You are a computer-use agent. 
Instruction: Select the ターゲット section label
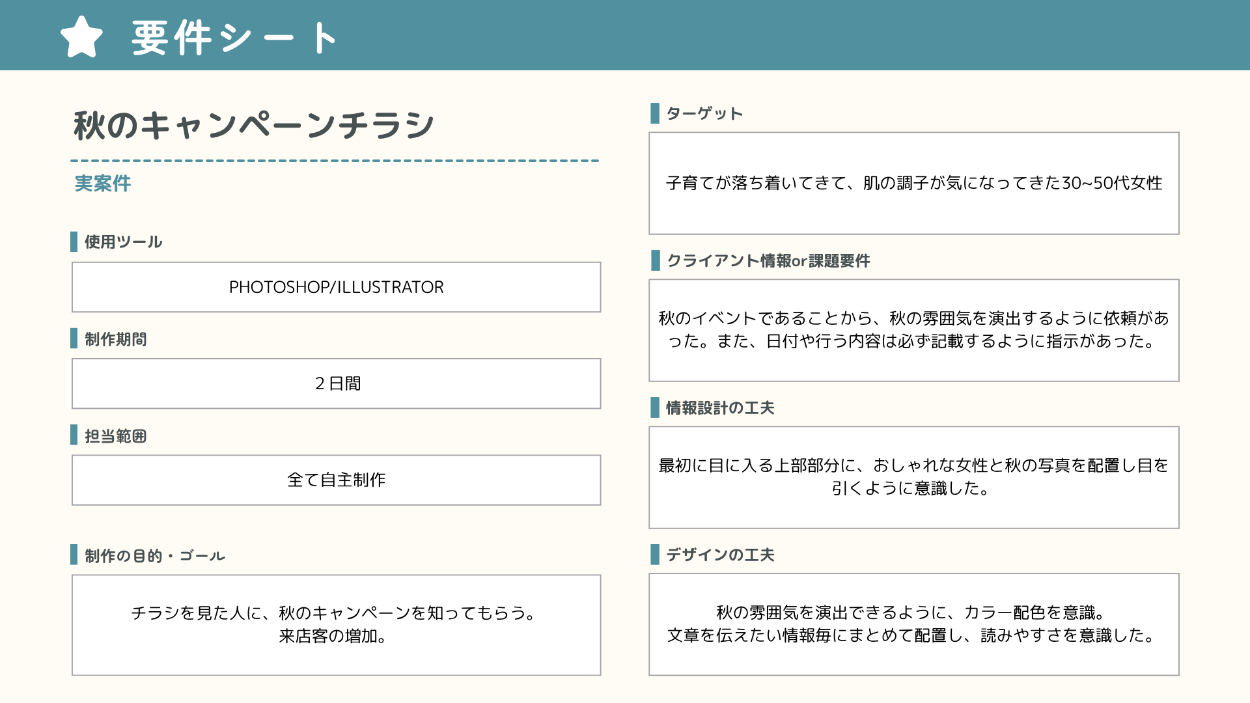coord(704,114)
